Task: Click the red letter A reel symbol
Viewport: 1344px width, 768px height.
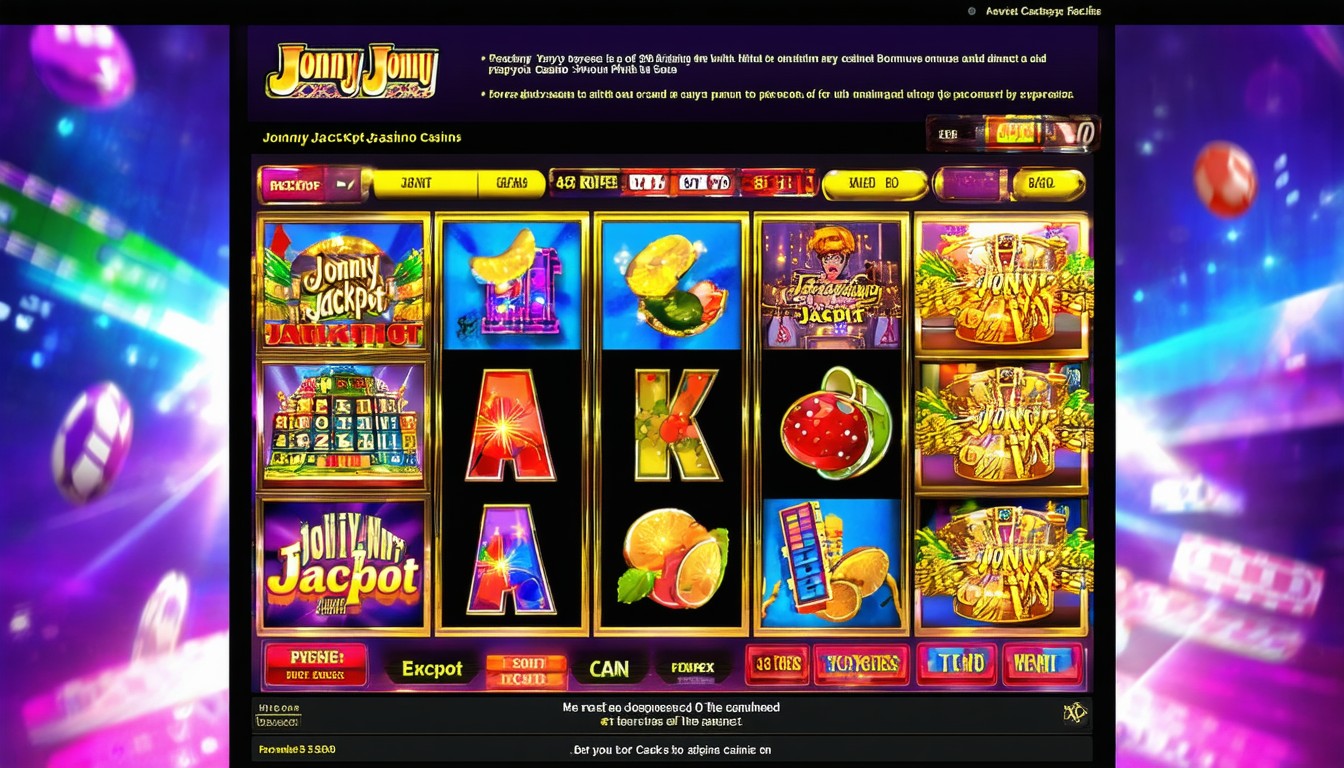Action: point(511,425)
